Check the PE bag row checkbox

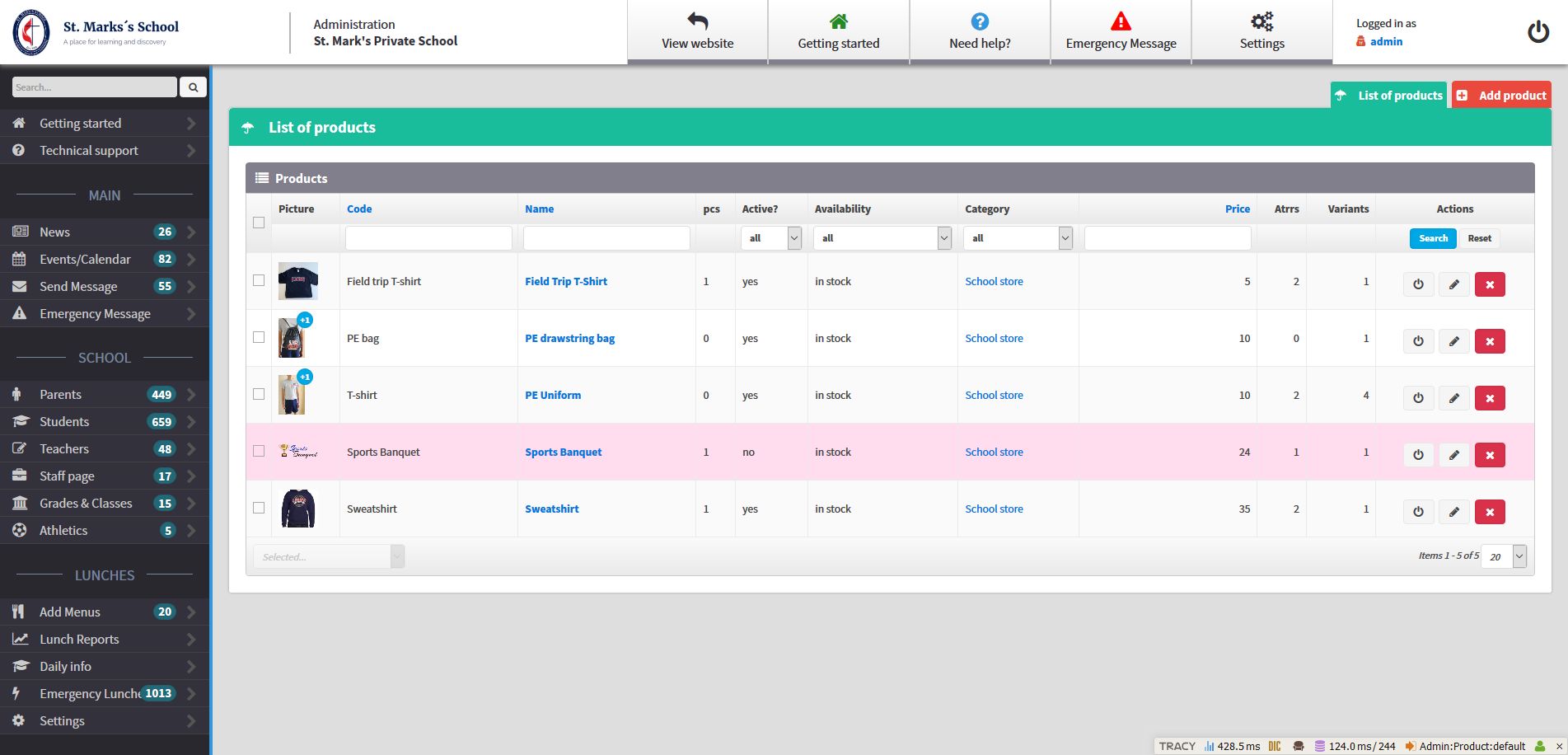click(259, 337)
